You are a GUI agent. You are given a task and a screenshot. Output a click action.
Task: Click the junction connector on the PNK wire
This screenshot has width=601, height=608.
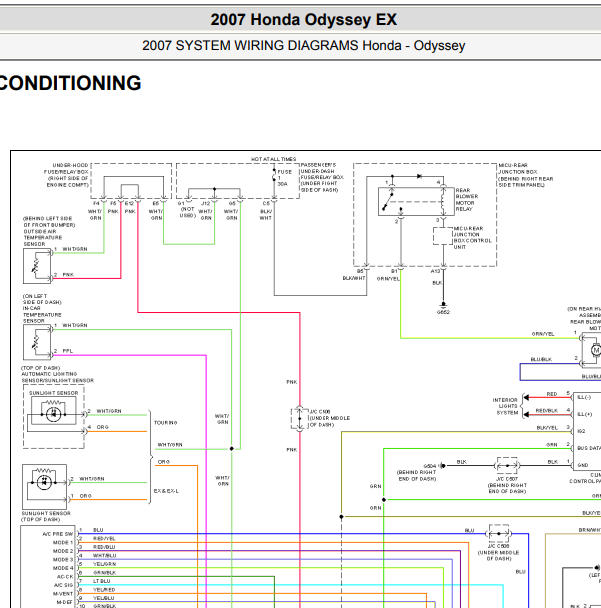[x=299, y=418]
